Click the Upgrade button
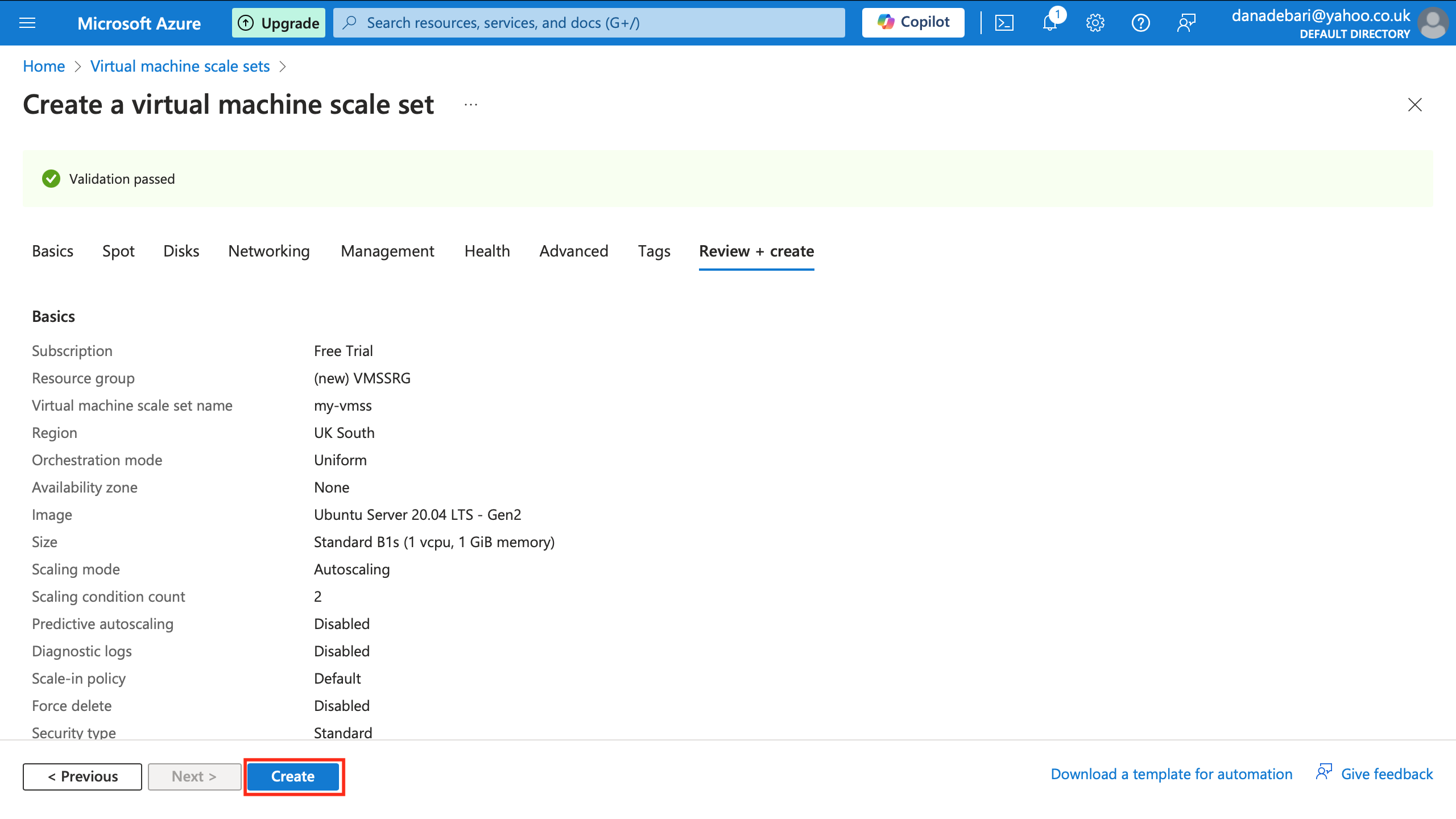This screenshot has width=1456, height=819. coord(279,23)
